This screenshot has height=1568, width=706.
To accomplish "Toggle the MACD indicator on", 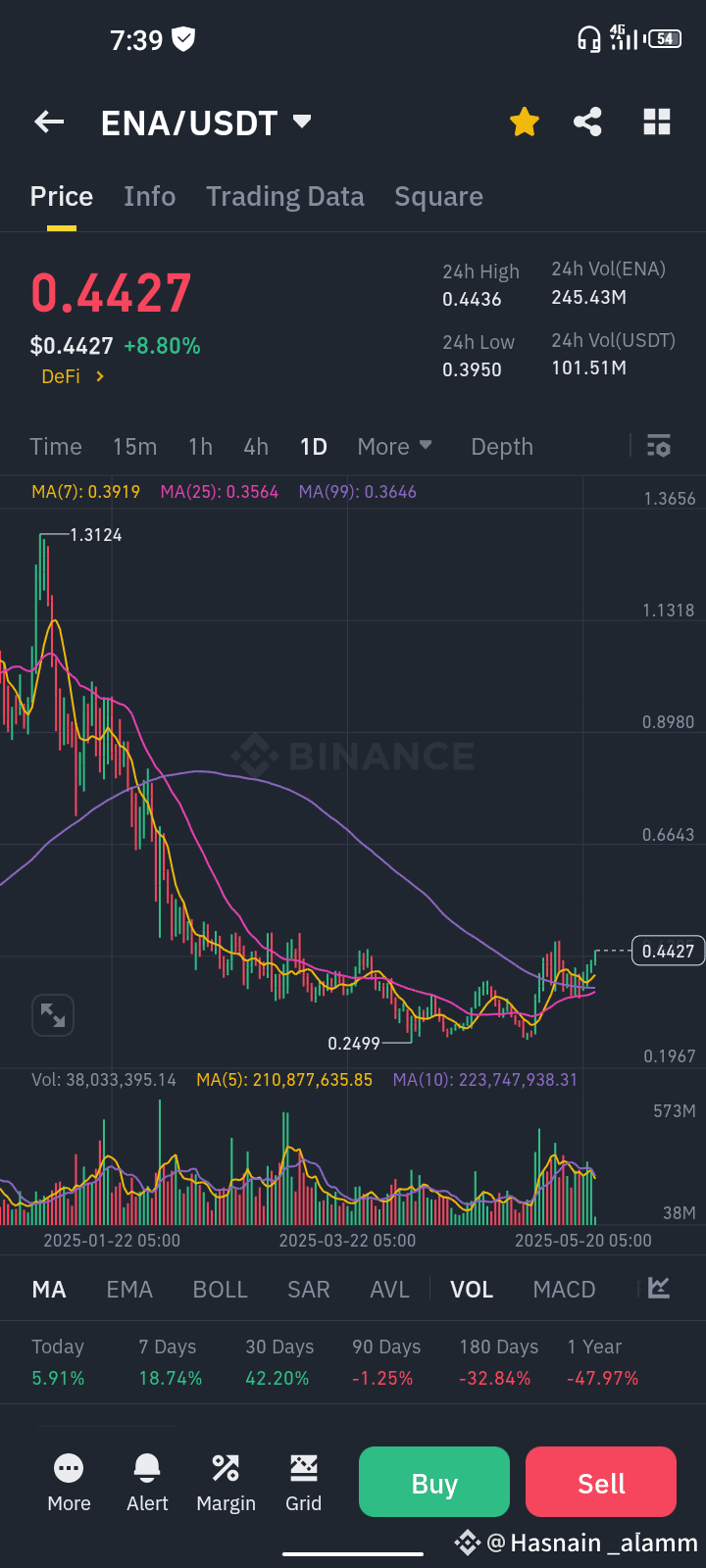I will tap(564, 1289).
